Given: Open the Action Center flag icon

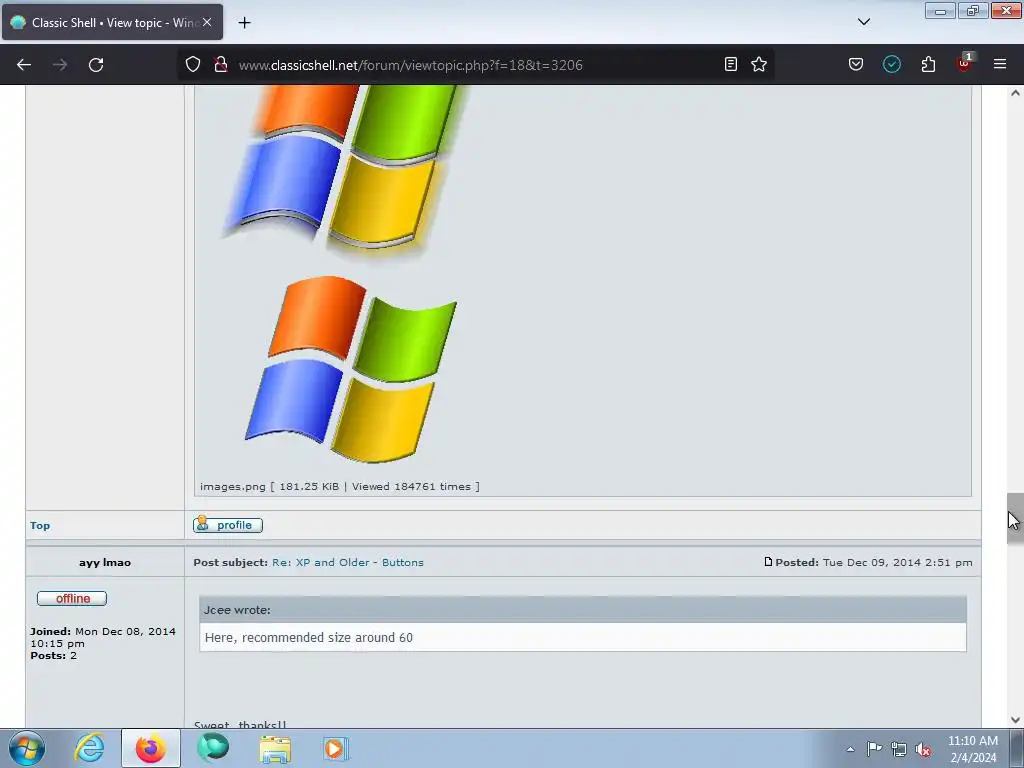Looking at the screenshot, I should pyautogui.click(x=874, y=748).
